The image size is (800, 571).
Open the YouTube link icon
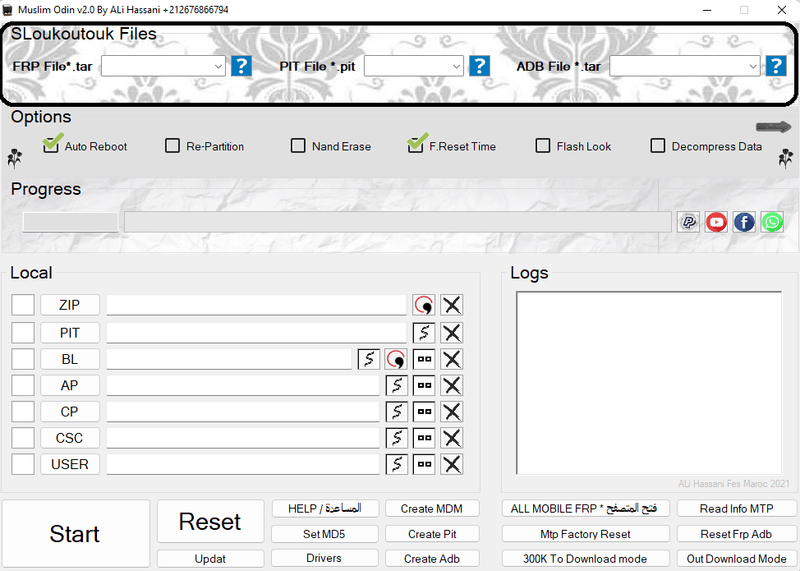click(x=716, y=222)
